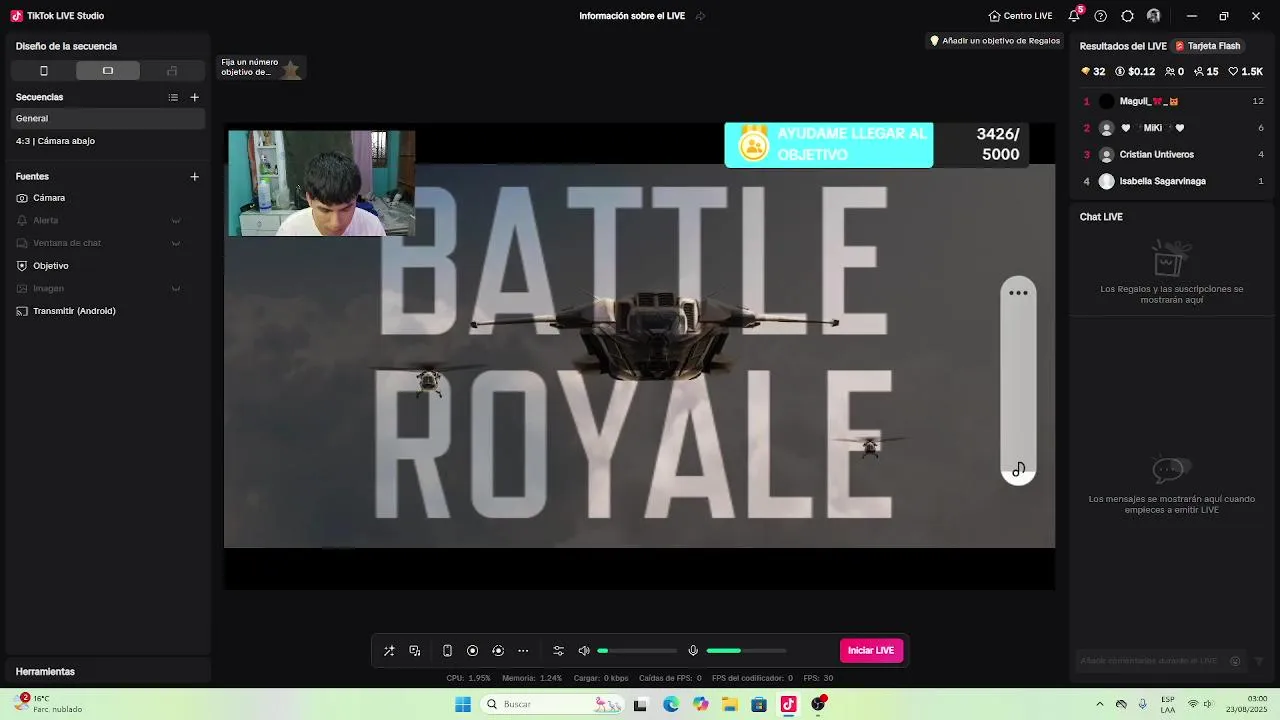Add a new sequence with plus
1280x720 pixels.
[194, 97]
